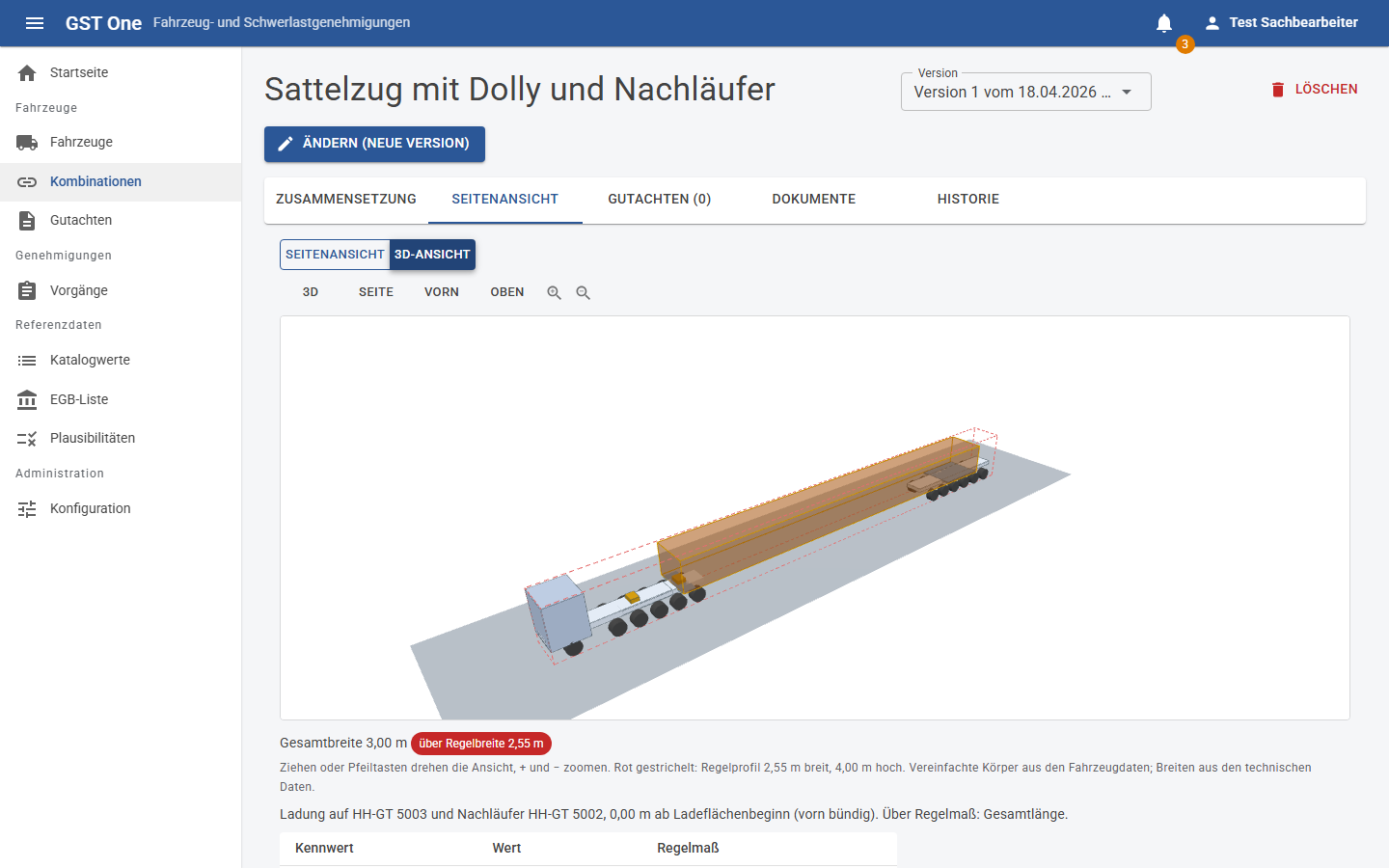
Task: Open Plausibilitäten in sidebar
Action: 121,439
